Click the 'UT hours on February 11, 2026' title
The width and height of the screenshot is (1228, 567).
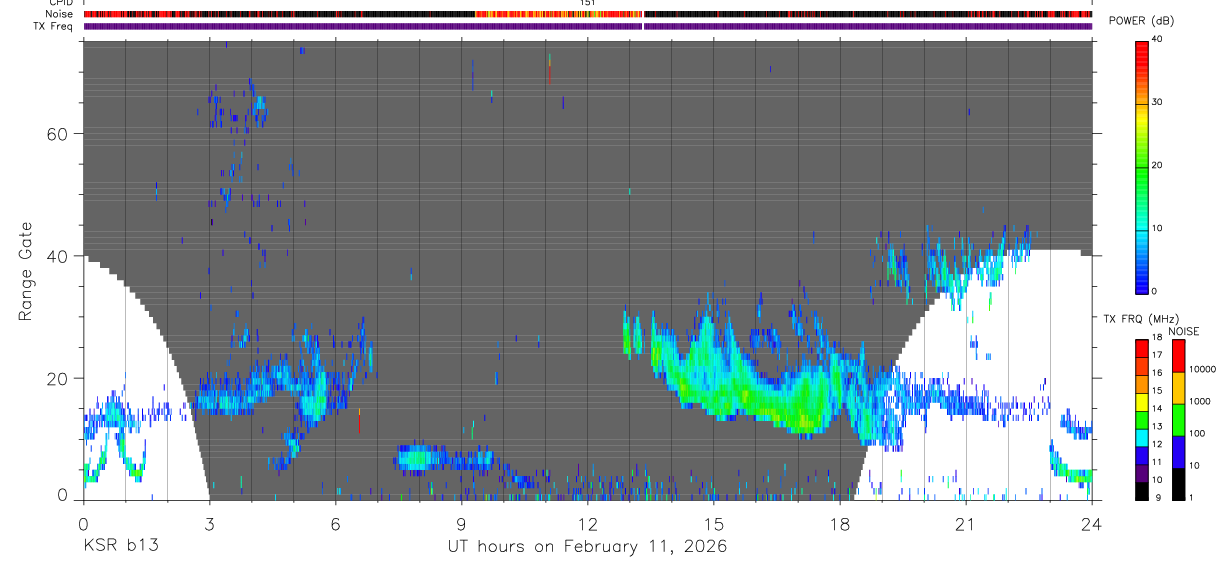tap(587, 547)
